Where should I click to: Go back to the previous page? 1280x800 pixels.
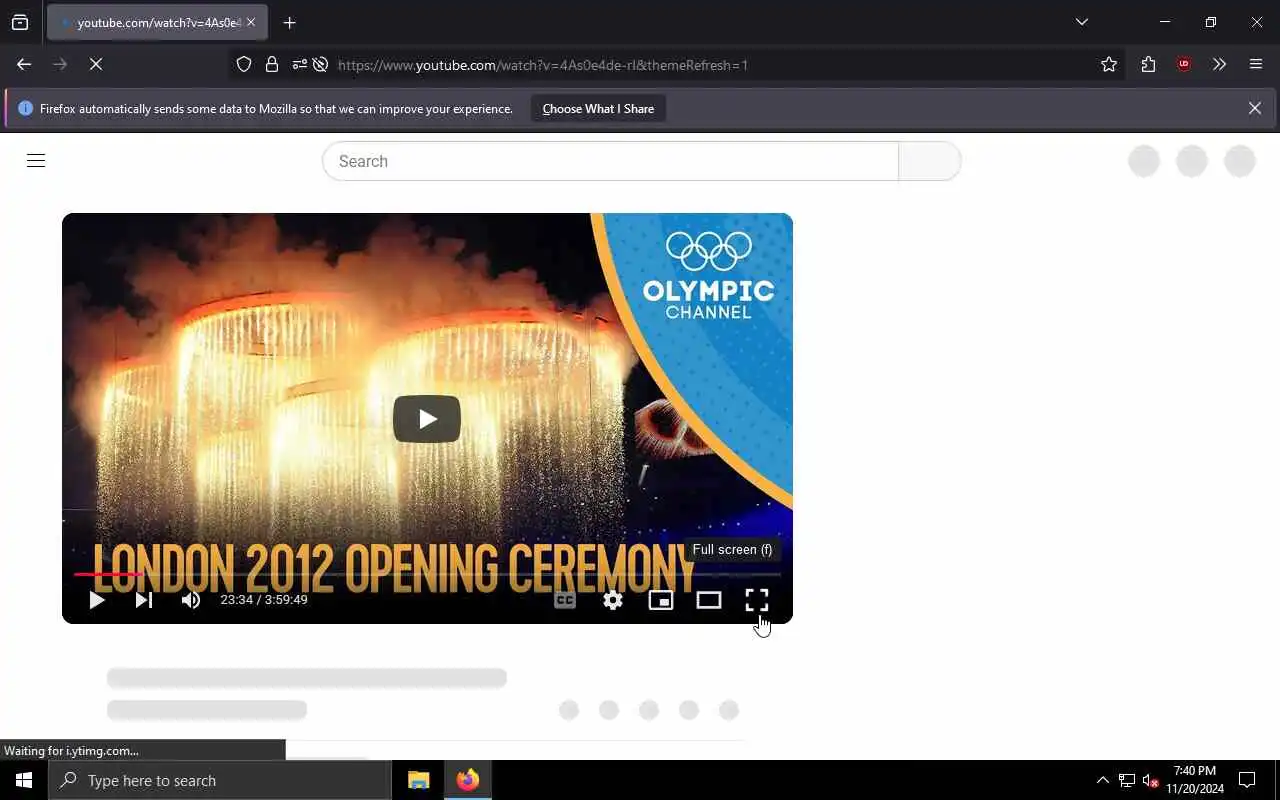pos(24,64)
